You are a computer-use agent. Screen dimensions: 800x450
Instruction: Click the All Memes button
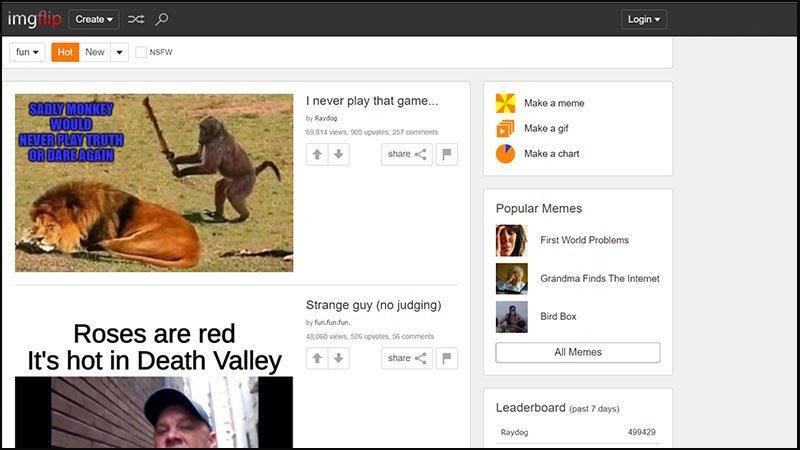pyautogui.click(x=578, y=353)
